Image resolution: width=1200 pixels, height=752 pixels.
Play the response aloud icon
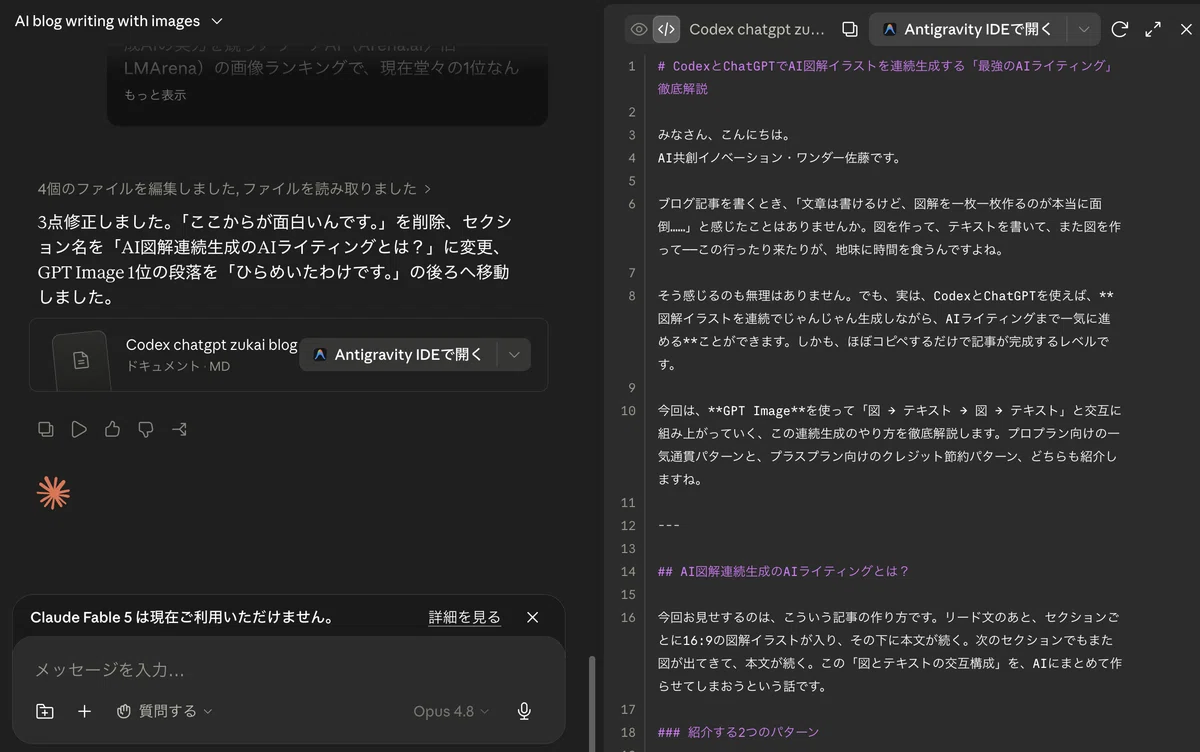tap(79, 429)
